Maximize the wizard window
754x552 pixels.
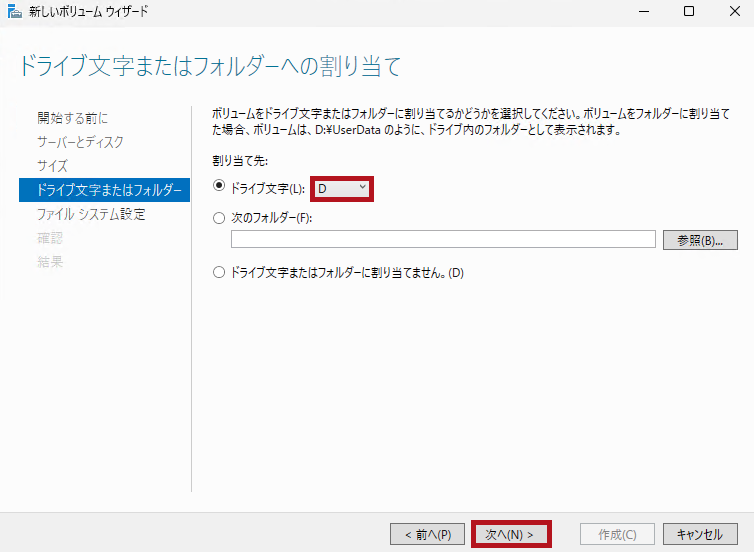(x=688, y=11)
